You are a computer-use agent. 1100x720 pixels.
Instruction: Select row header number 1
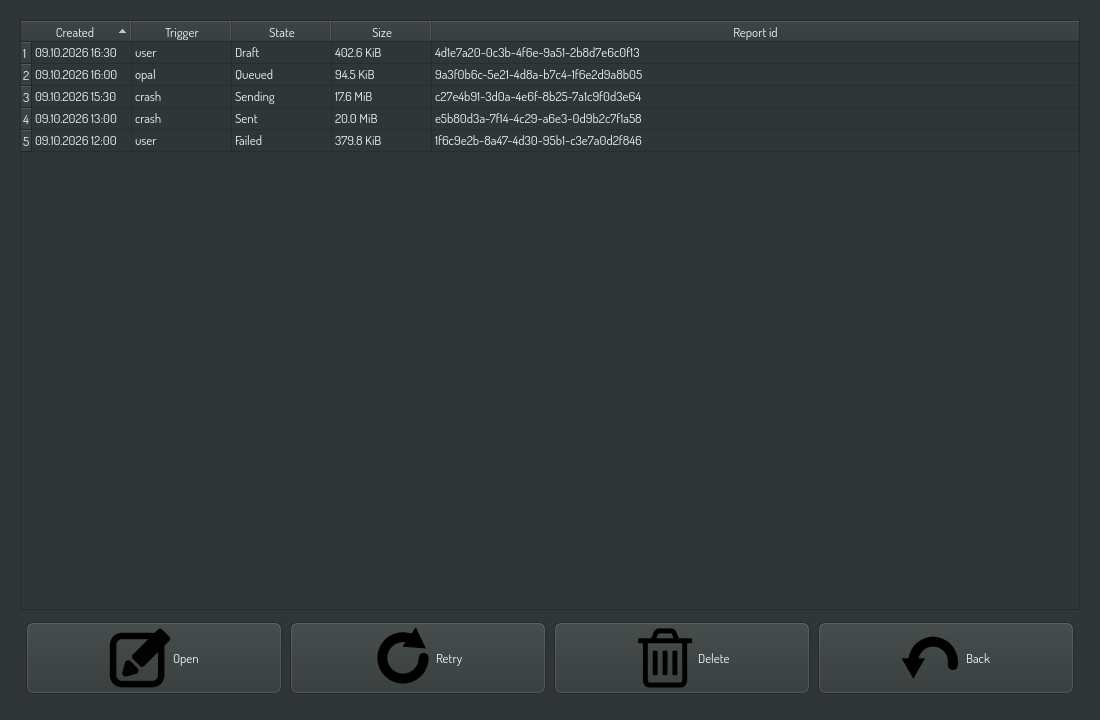point(26,53)
